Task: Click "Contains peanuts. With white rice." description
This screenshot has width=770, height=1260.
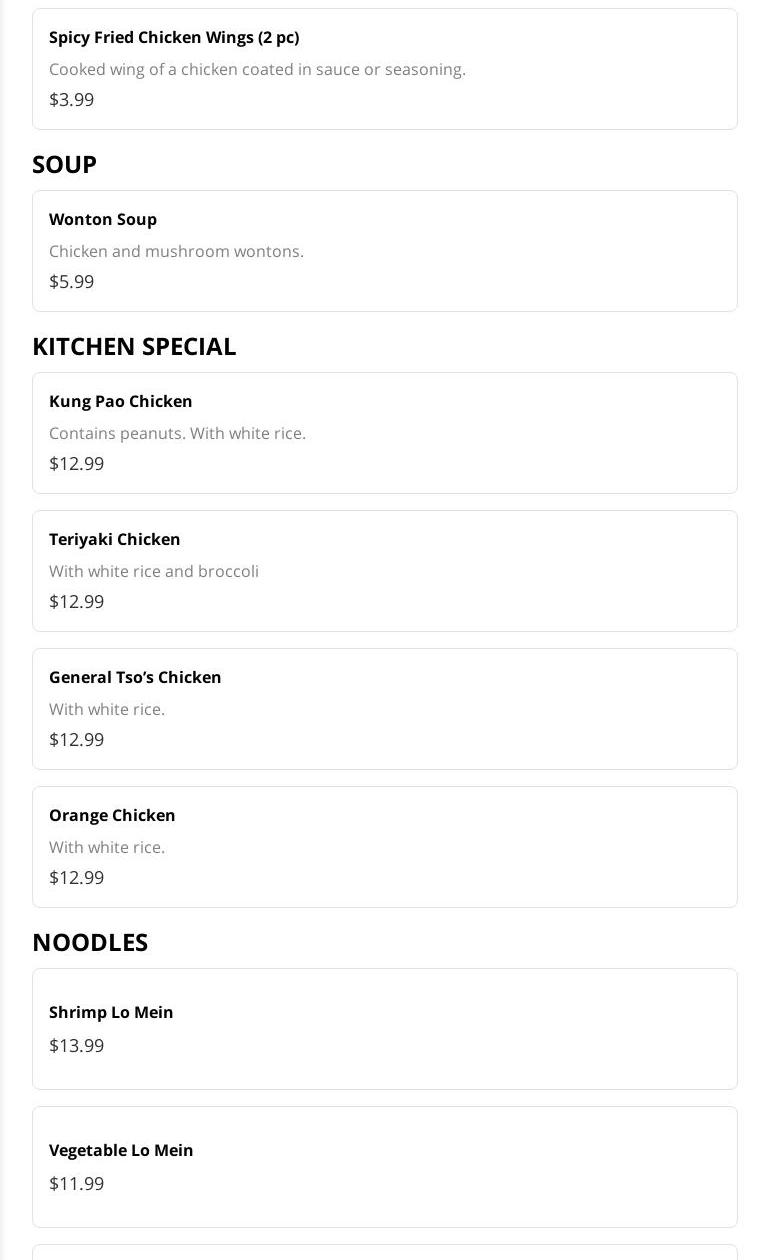Action: pos(177,434)
